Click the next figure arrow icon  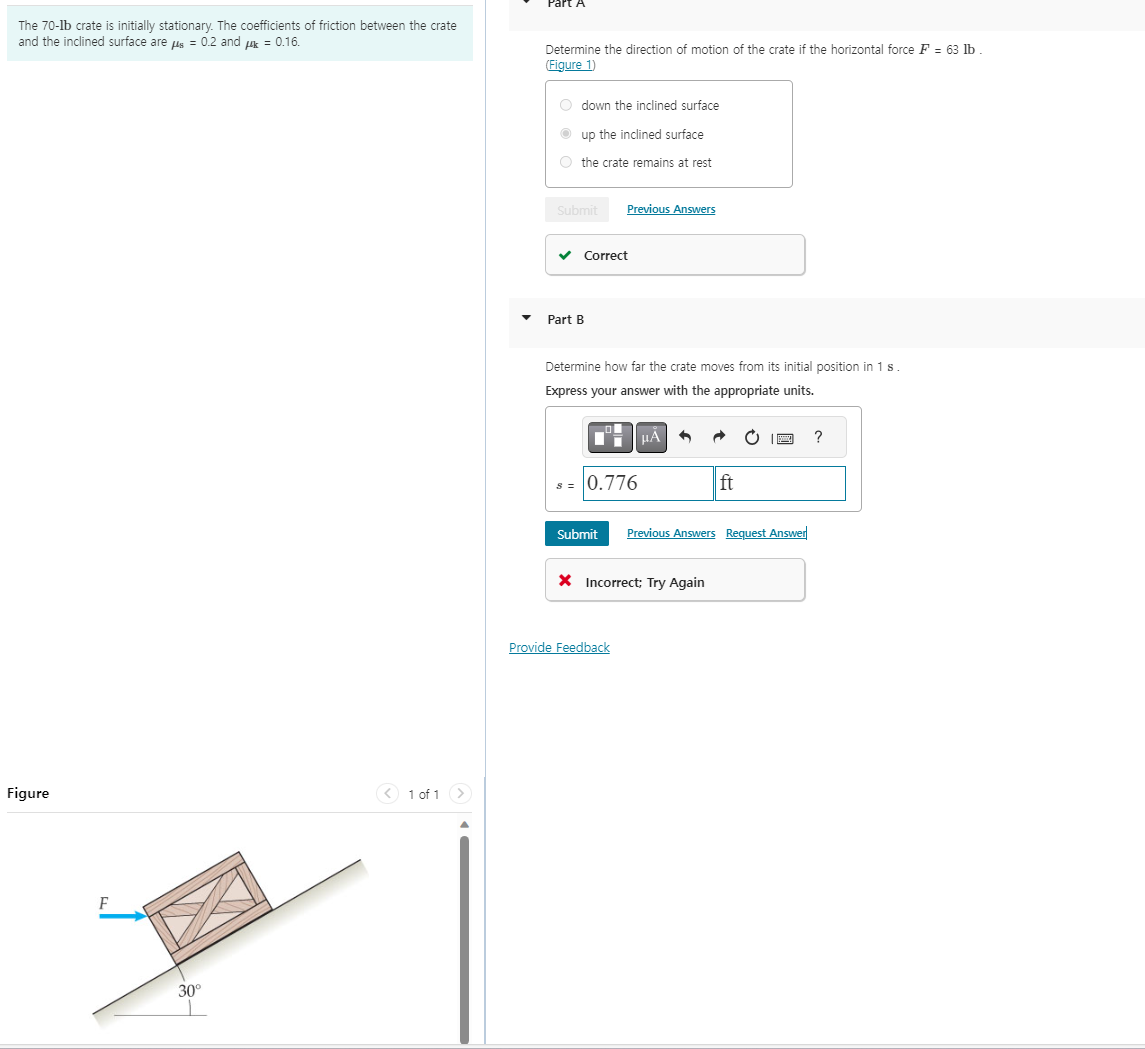pyautogui.click(x=459, y=794)
